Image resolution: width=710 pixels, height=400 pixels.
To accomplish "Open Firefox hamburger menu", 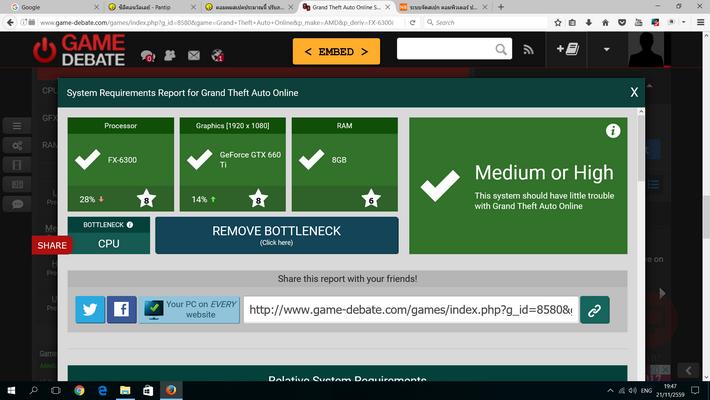I will [x=700, y=22].
